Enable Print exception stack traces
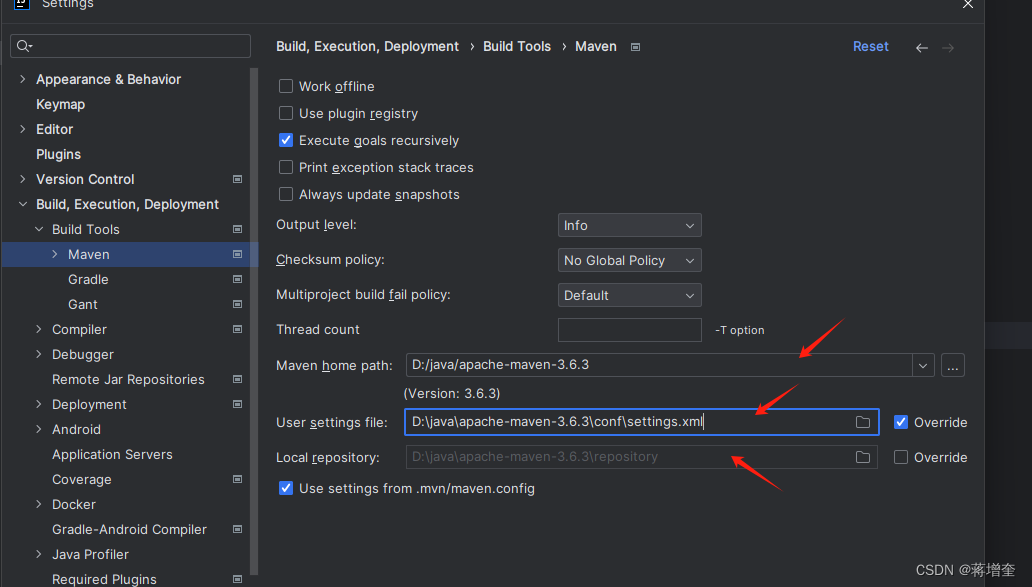Image resolution: width=1032 pixels, height=587 pixels. coord(286,167)
